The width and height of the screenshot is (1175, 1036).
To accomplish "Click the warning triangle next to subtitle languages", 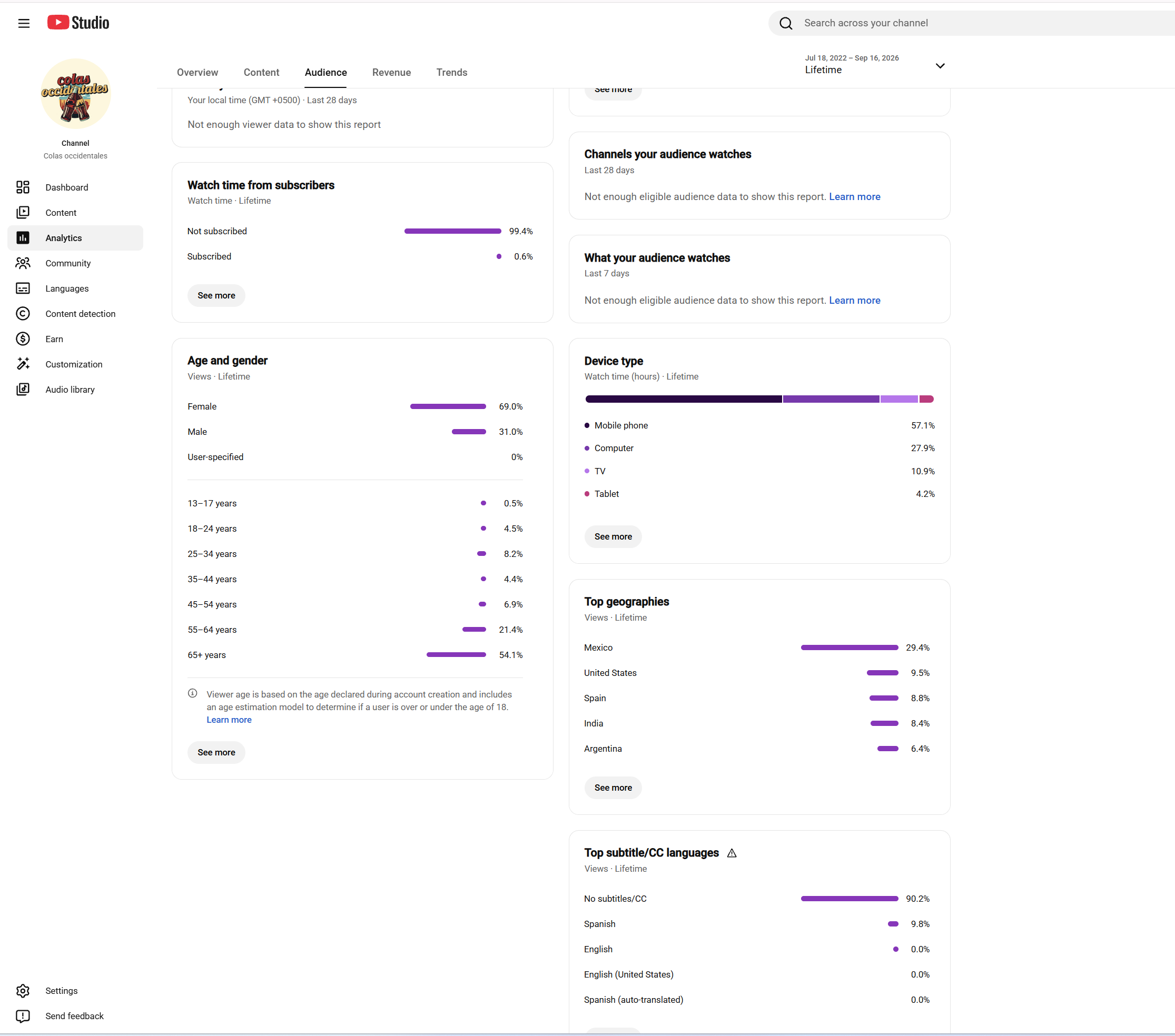I will point(732,853).
